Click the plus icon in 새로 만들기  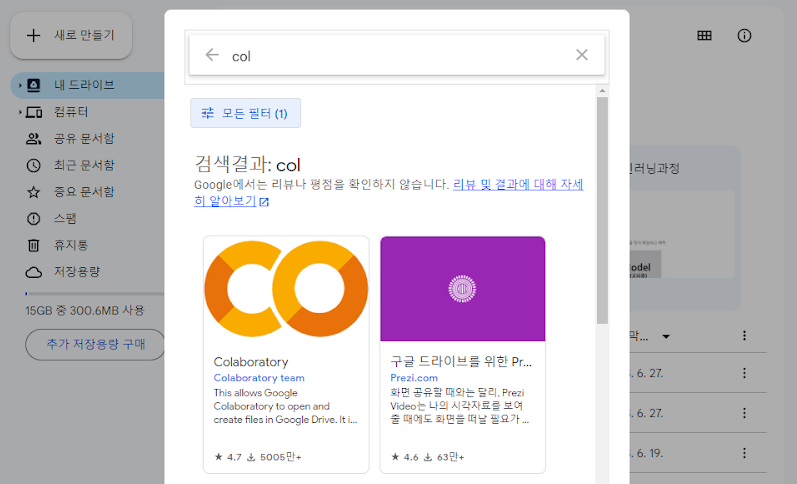tap(34, 36)
